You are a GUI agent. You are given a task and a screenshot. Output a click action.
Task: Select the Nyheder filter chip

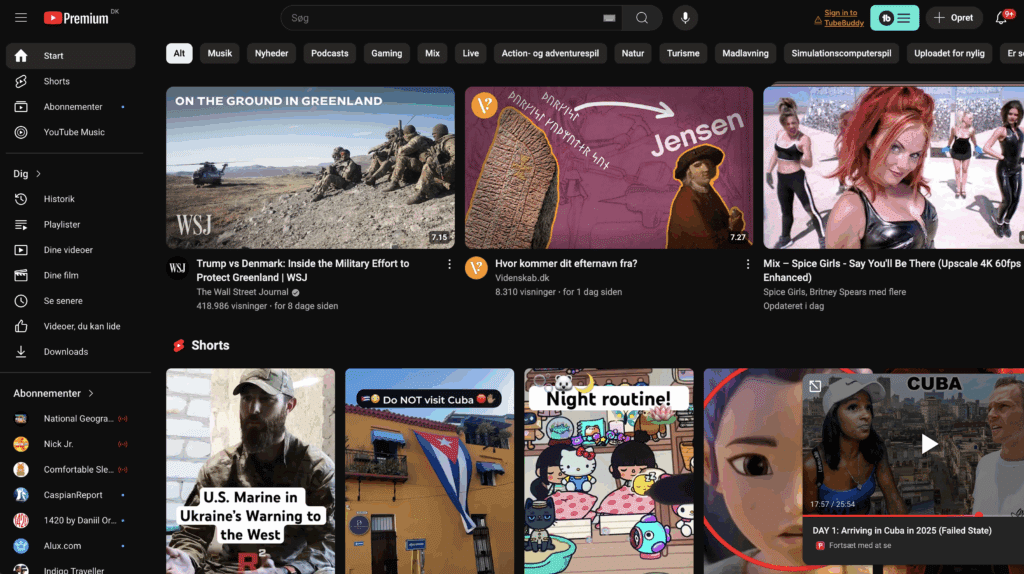pos(271,54)
